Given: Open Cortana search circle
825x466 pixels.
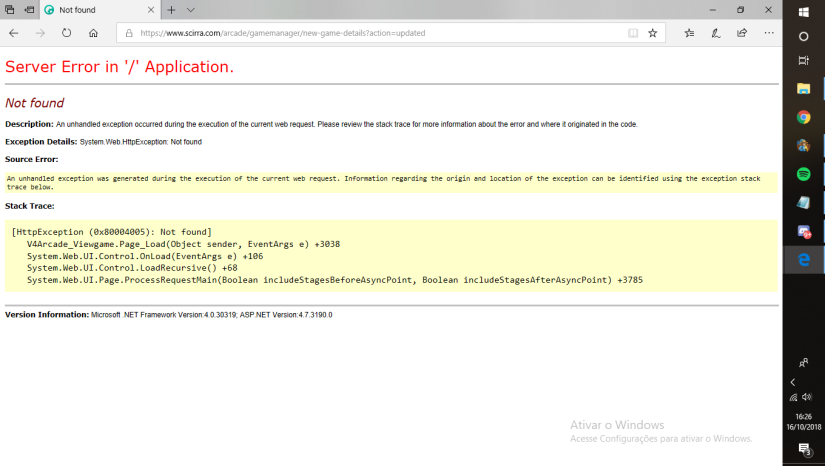Looking at the screenshot, I should tap(803, 36).
